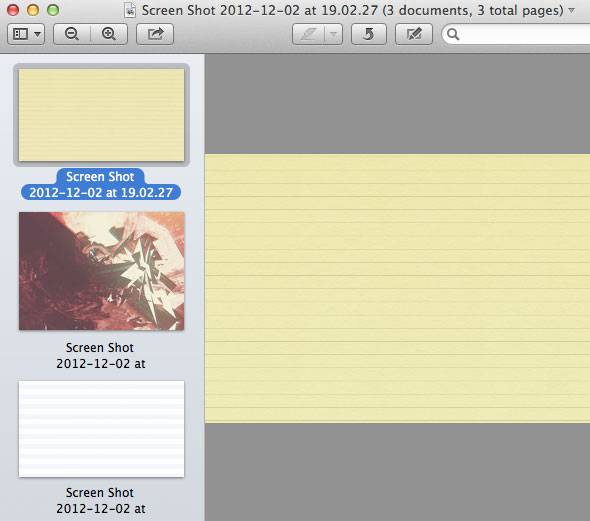Image resolution: width=590 pixels, height=521 pixels.
Task: Expand the highlight color dropdown arrow
Action: tap(333, 34)
